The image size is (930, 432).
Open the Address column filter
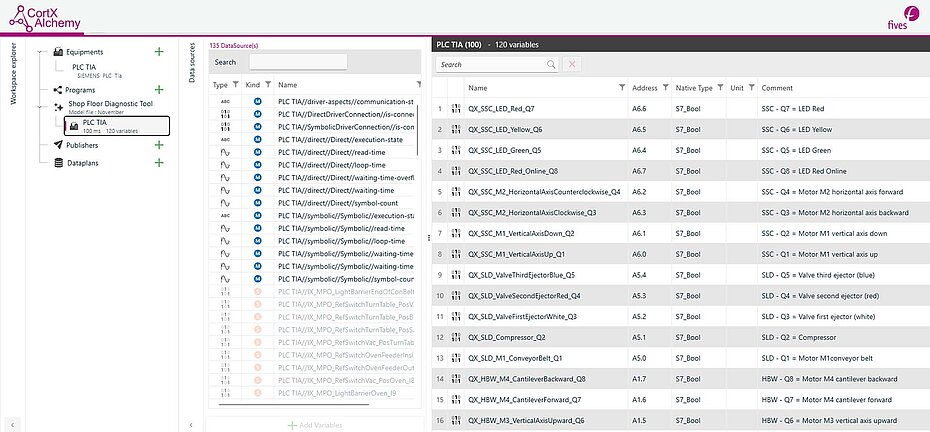click(x=666, y=88)
